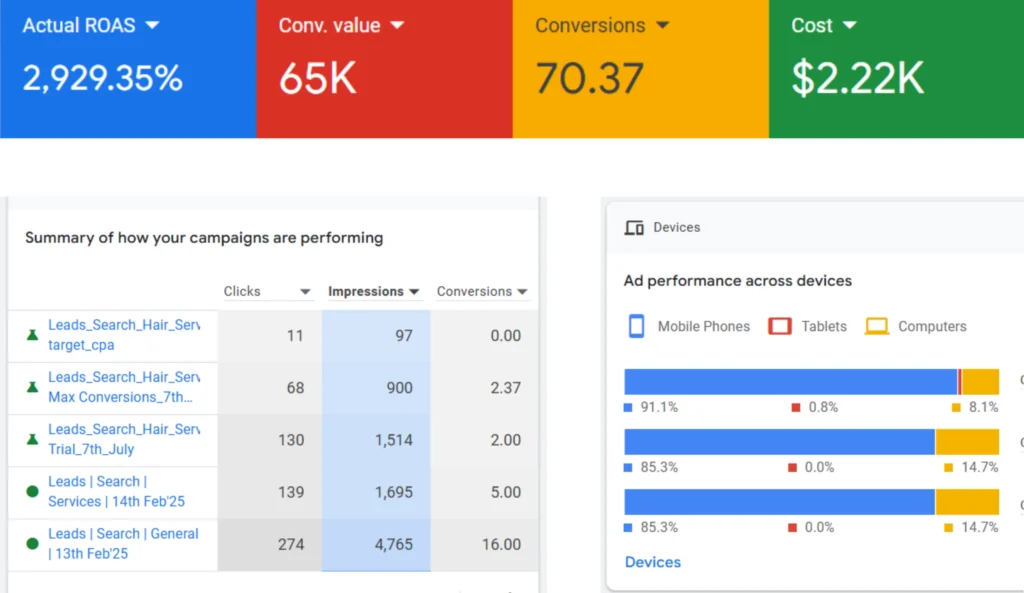Click flask icon beside Trial_7th_July campaign

(32, 439)
